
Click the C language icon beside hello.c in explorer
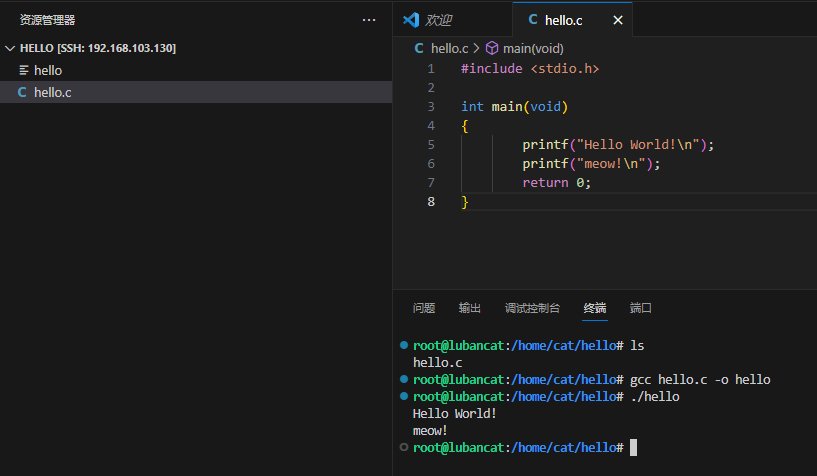point(22,92)
